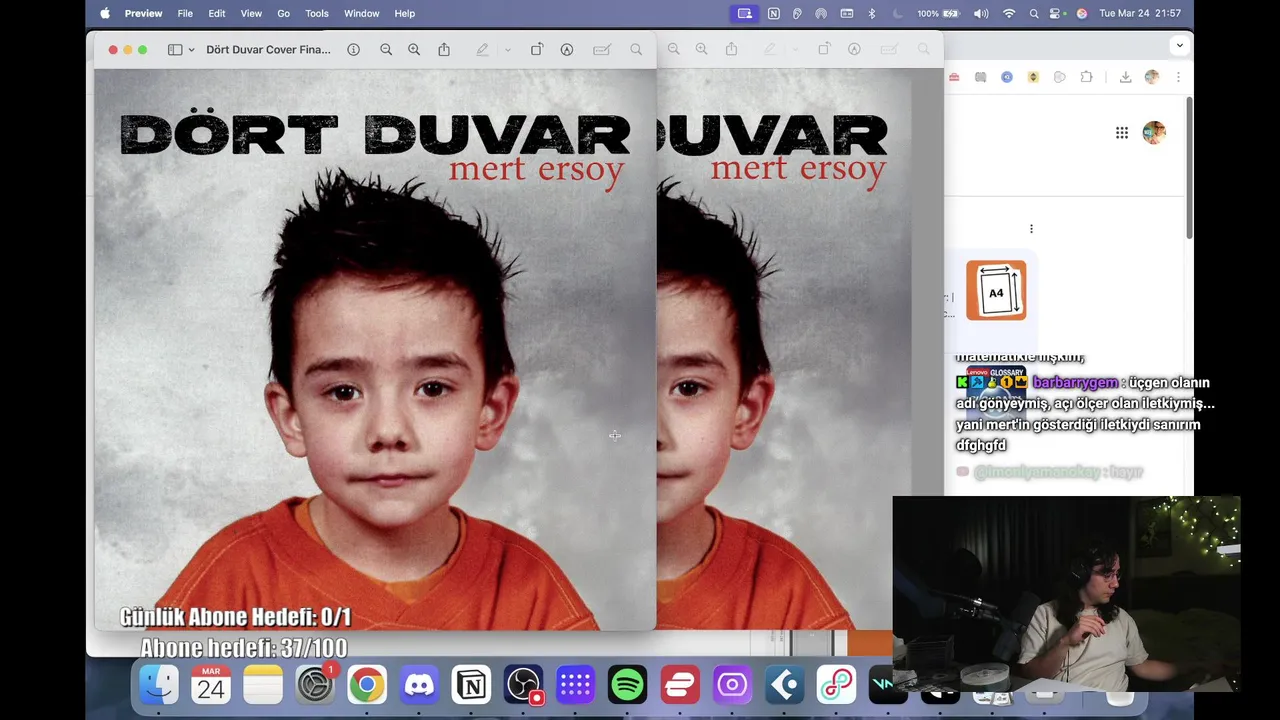The image size is (1280, 720).
Task: Open the sidebar view options chevron
Action: tap(191, 50)
